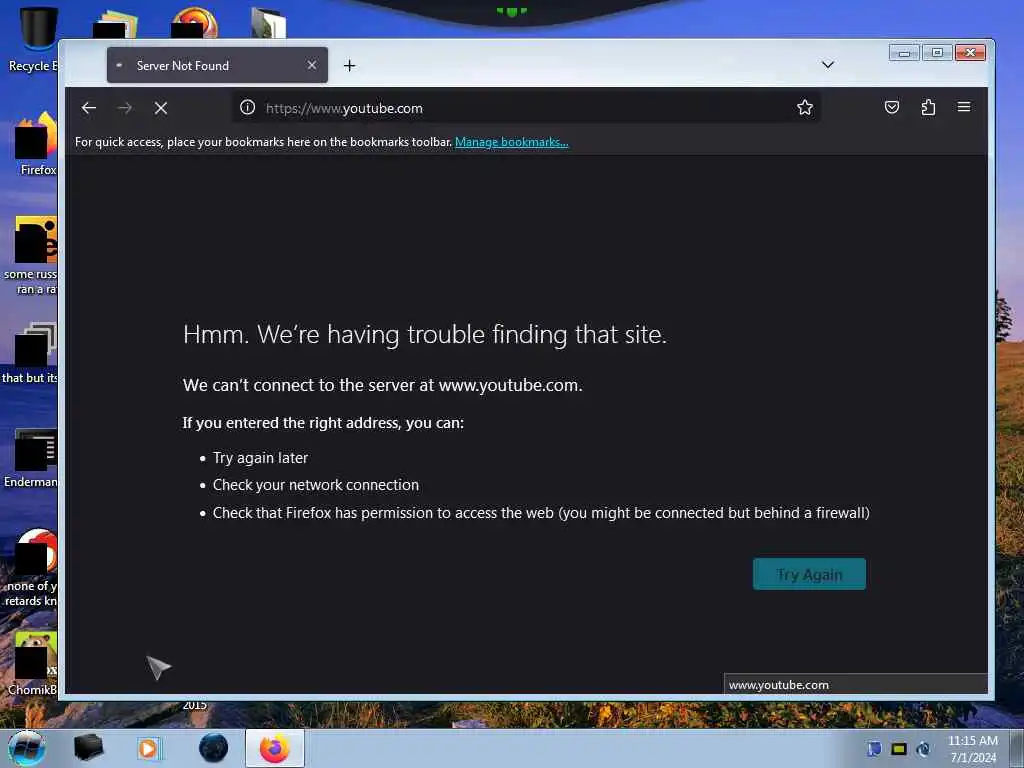
Task: Open a new tab with plus button
Action: point(349,65)
